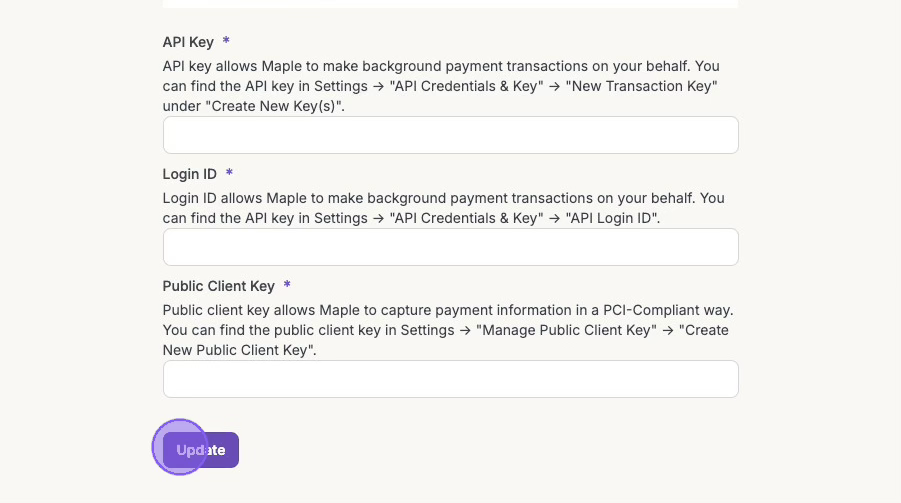Click the "API Login ID" quoted text
Screen dimensions: 901x503
(612, 218)
